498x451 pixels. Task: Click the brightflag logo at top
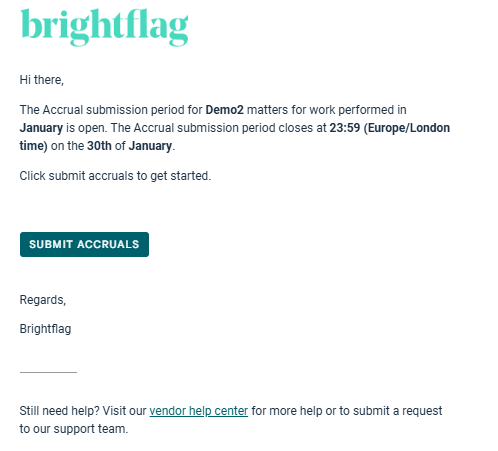pos(104,27)
